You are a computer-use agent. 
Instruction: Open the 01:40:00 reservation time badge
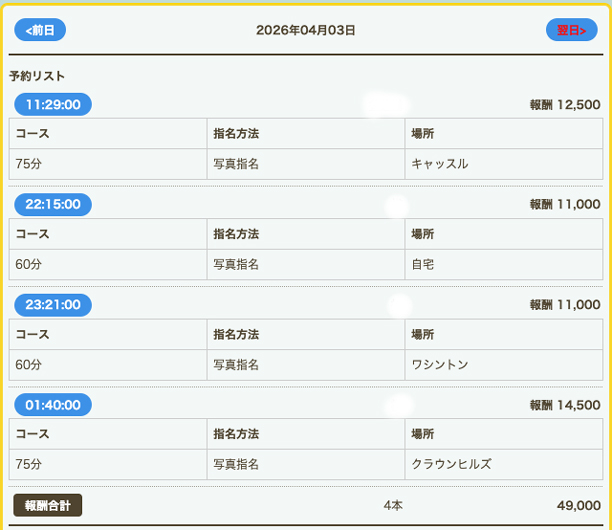(53, 404)
